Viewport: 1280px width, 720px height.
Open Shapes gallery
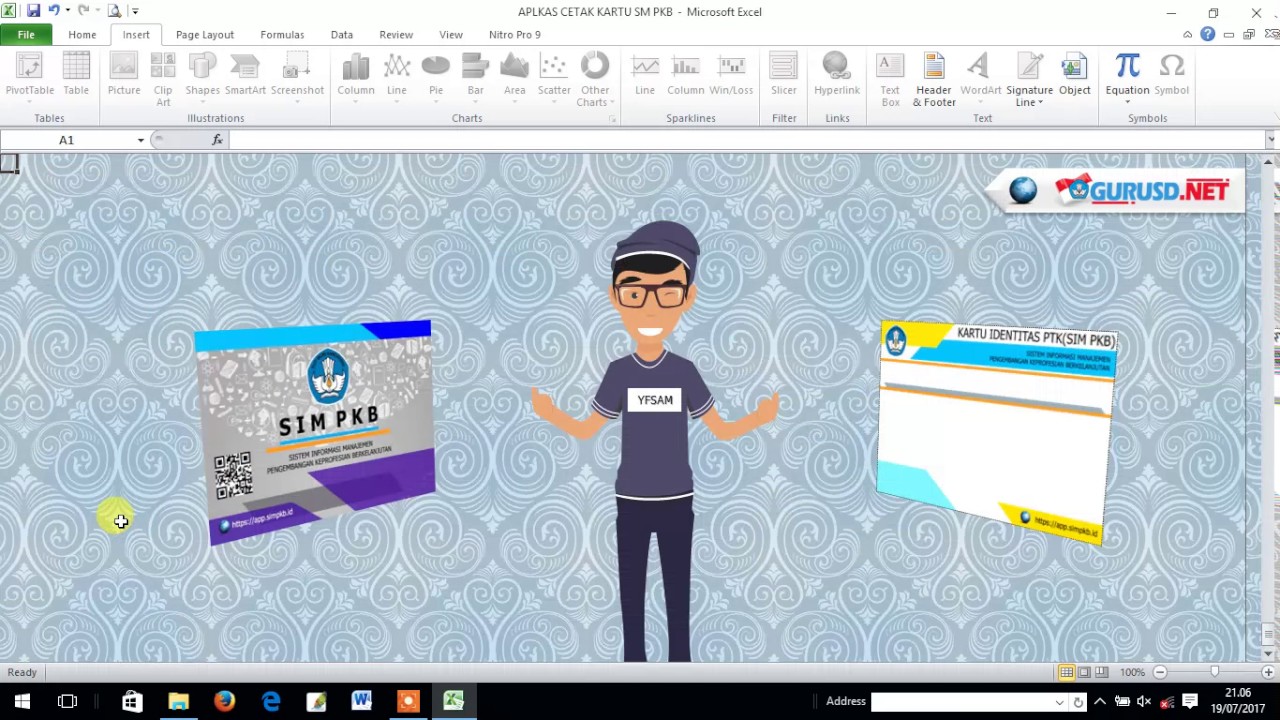pos(202,77)
